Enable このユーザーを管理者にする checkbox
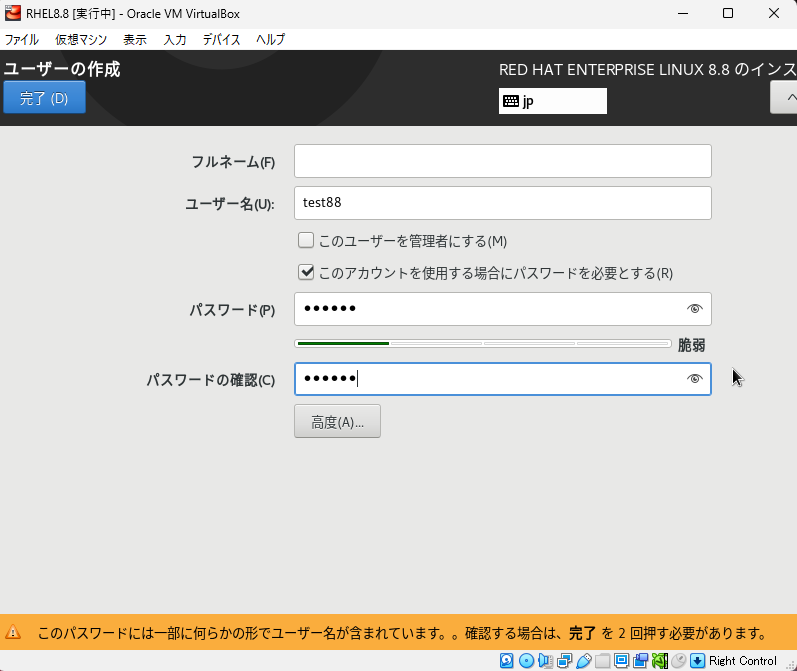The width and height of the screenshot is (797, 671). coord(306,240)
